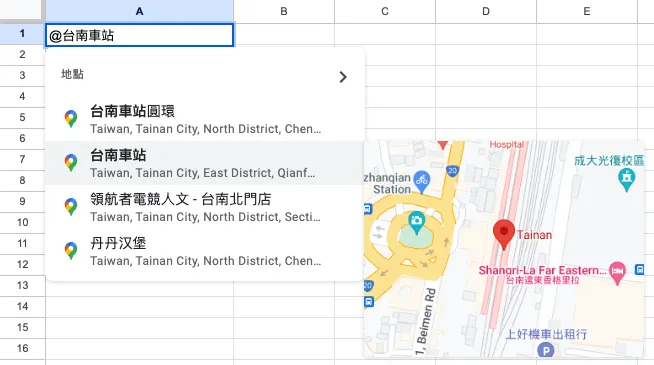The width and height of the screenshot is (654, 365).
Task: Click the bus stop icon near Shangri-La
Action: (x=639, y=270)
